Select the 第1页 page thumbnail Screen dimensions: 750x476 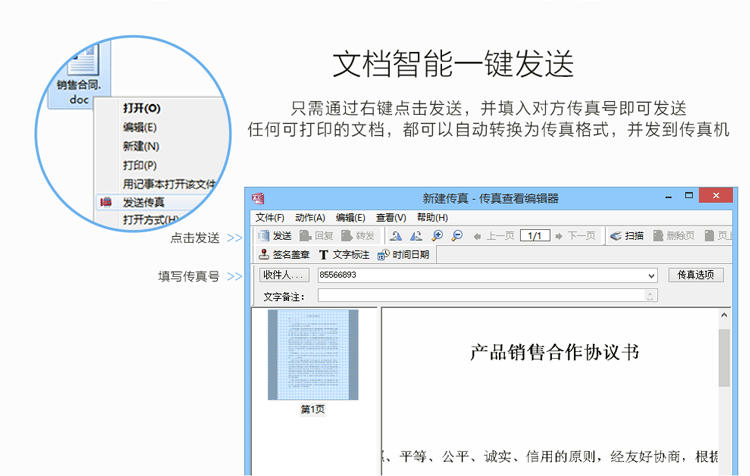[313, 355]
